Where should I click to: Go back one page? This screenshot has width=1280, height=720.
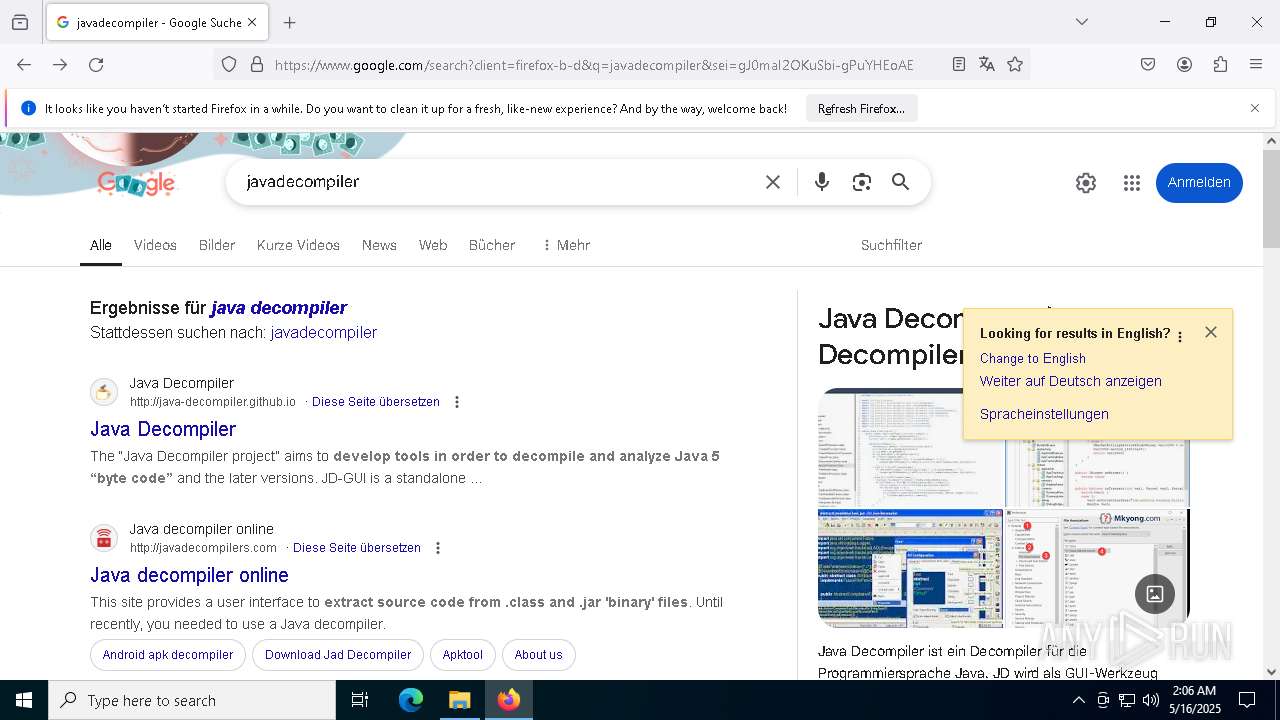(24, 64)
